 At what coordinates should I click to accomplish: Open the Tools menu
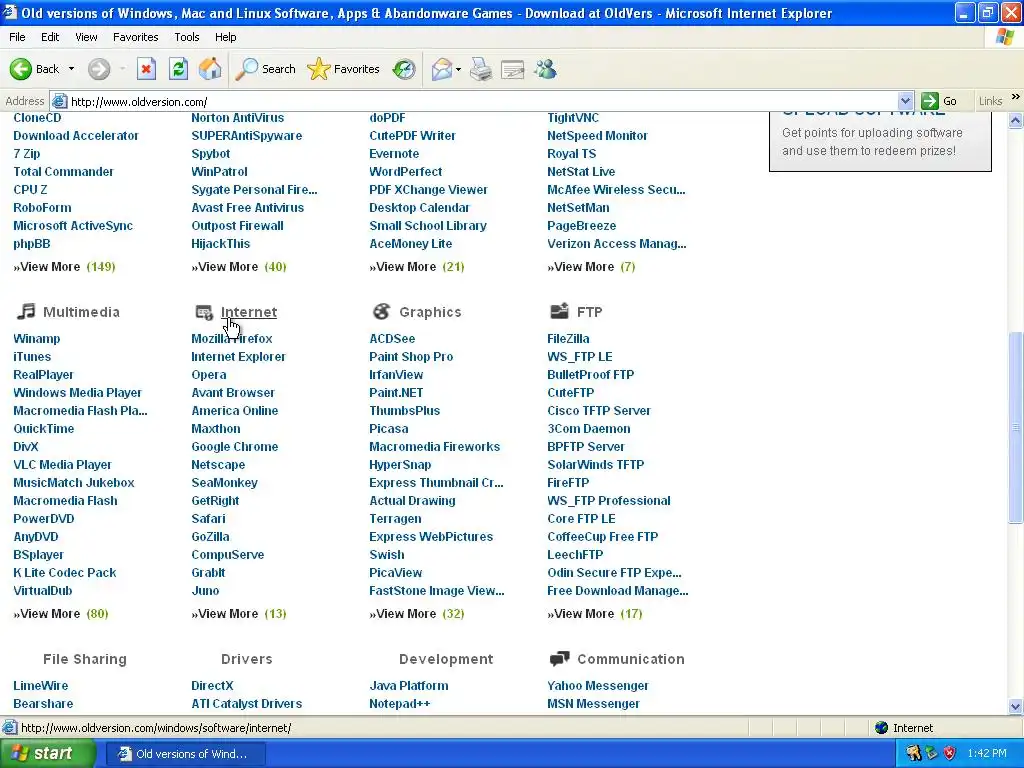(187, 37)
